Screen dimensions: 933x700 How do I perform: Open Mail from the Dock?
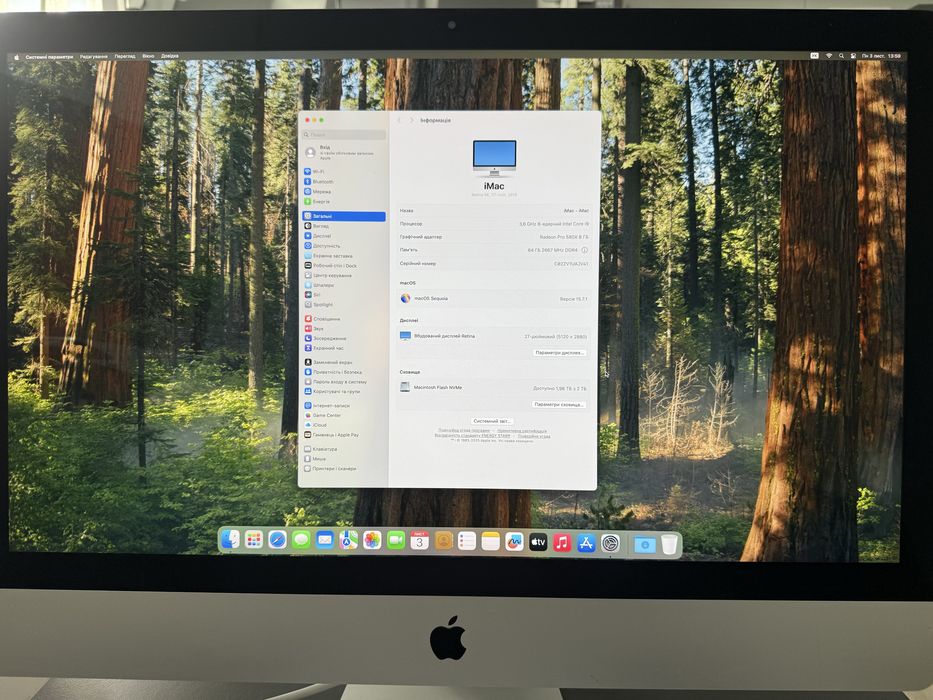325,540
